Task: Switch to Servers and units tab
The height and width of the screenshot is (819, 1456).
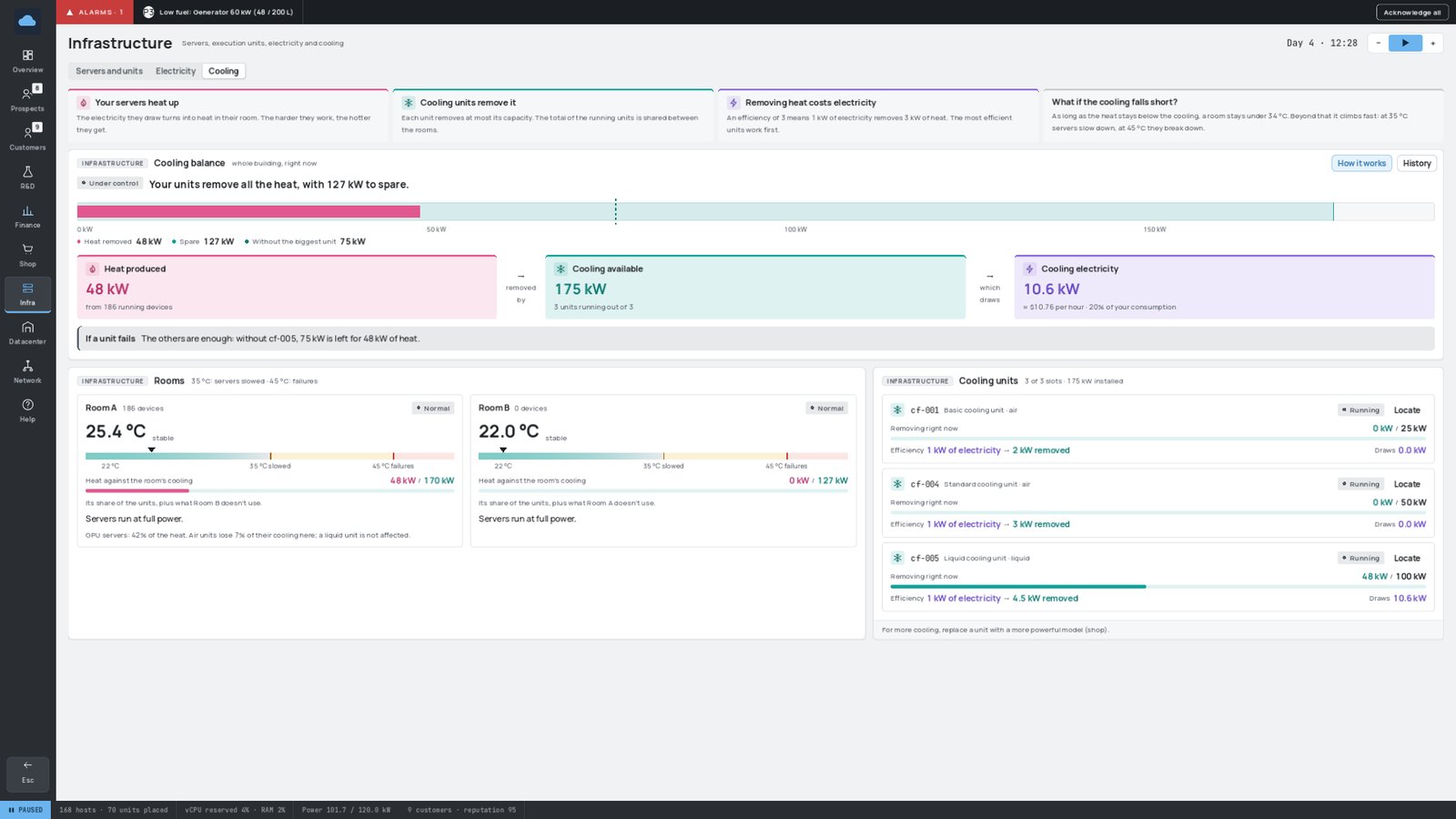Action: 109,71
